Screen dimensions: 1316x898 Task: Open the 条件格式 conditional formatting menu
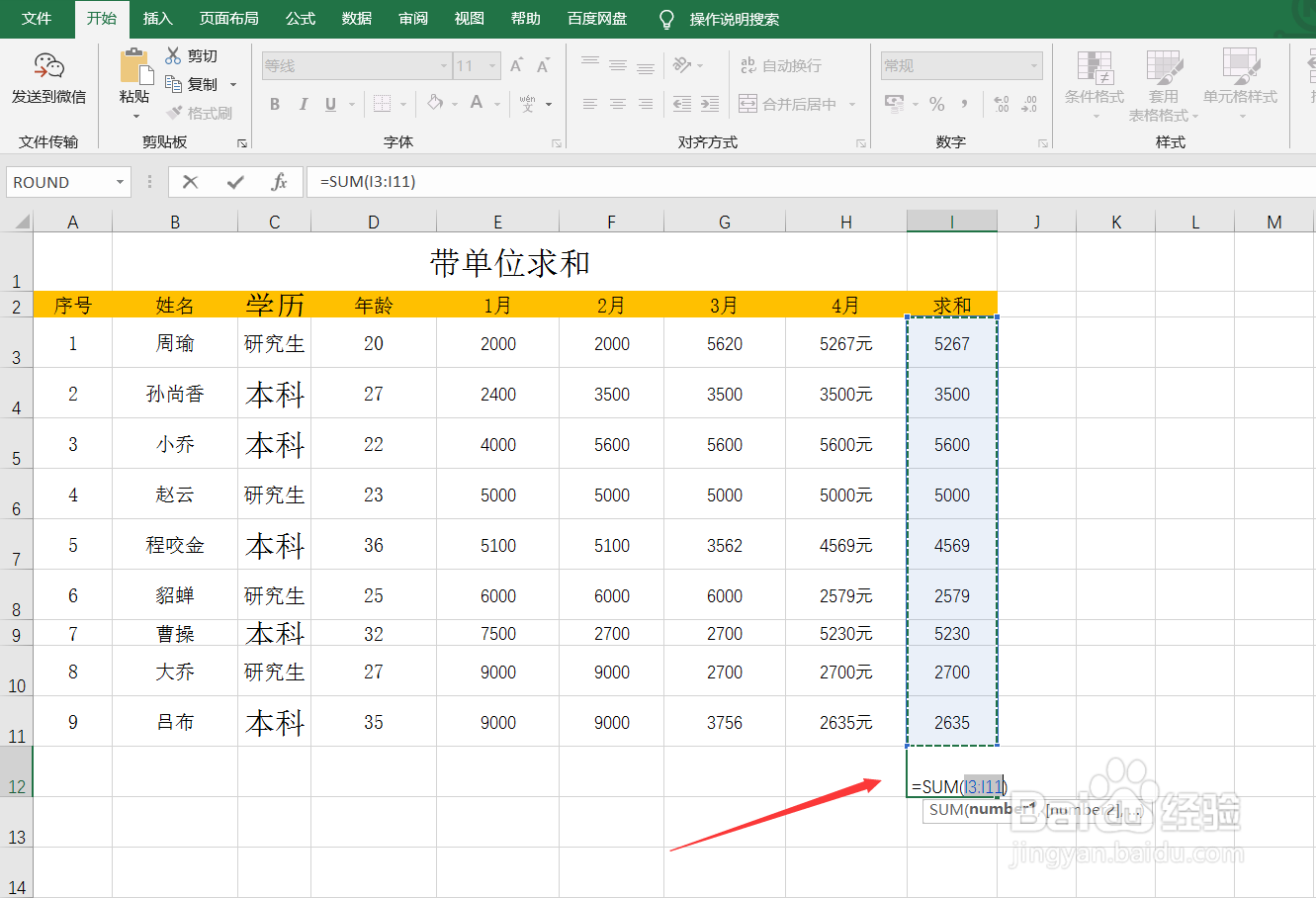(x=1095, y=84)
